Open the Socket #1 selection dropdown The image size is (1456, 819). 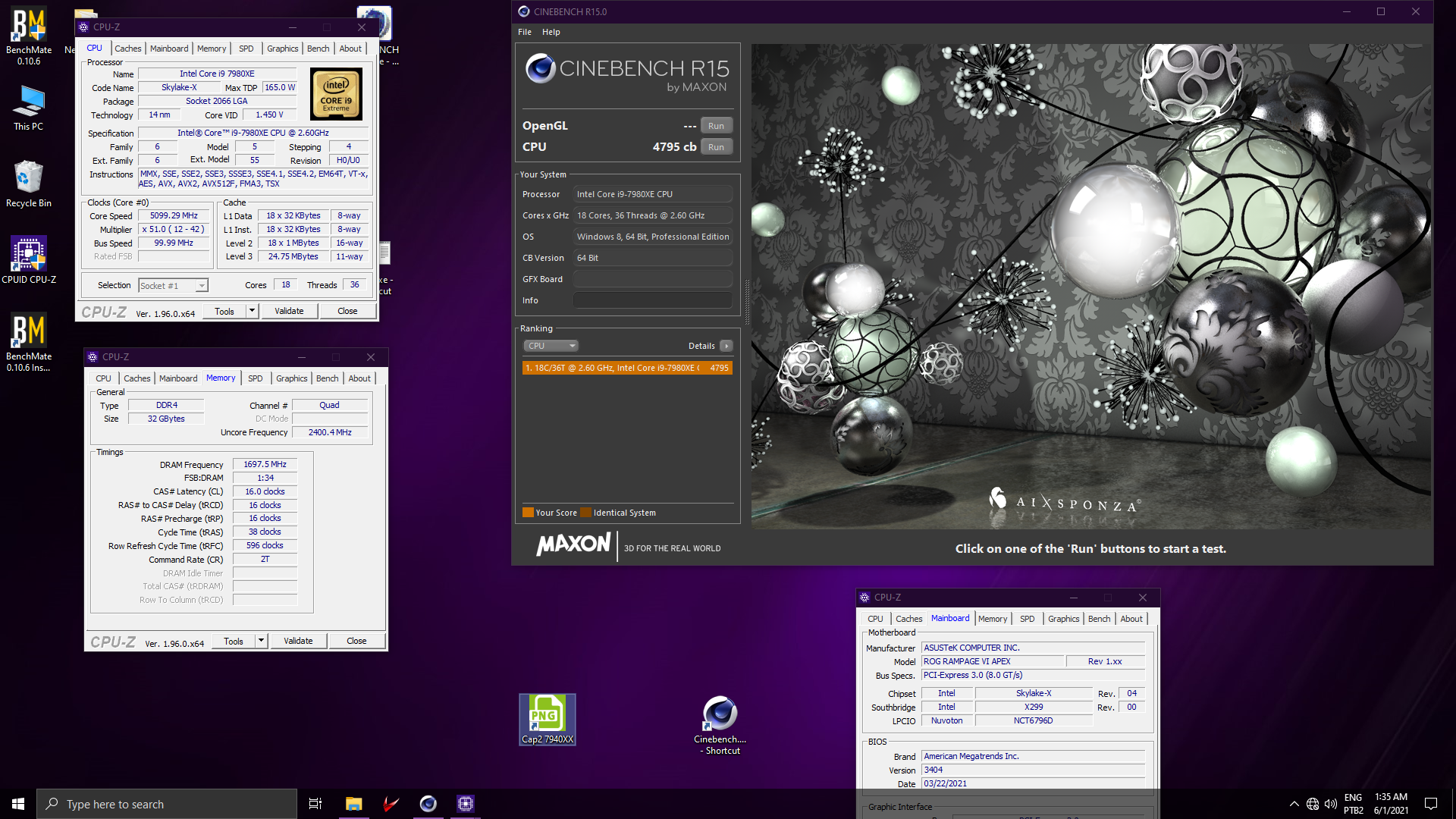point(174,286)
